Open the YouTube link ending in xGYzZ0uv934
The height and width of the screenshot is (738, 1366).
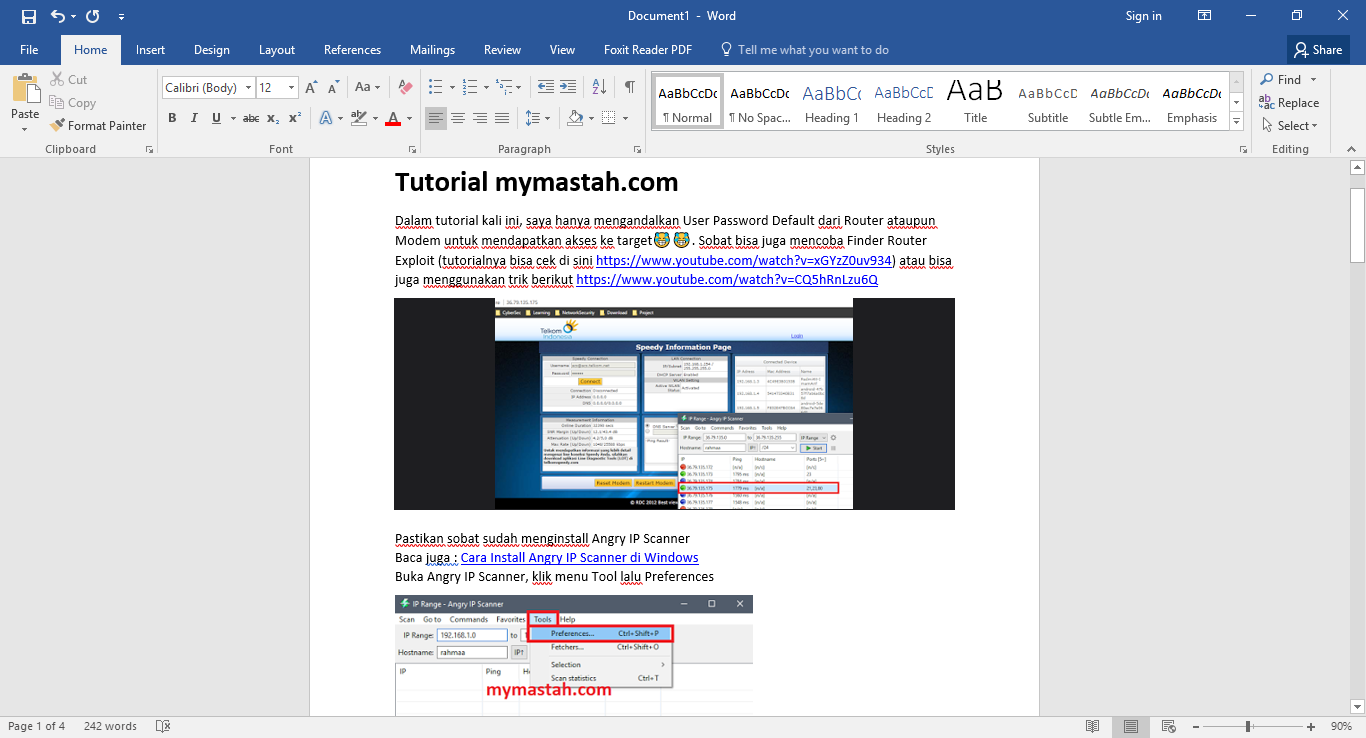pos(744,260)
